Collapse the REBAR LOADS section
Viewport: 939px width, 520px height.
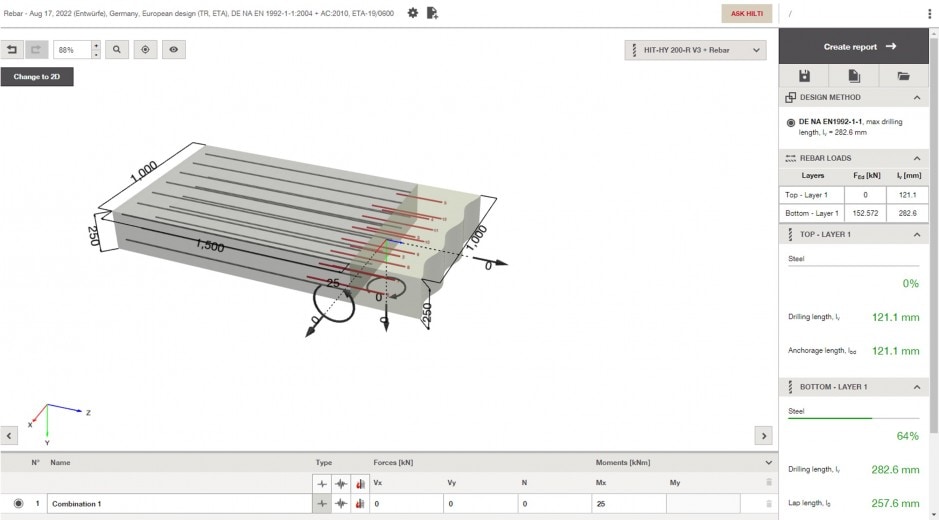click(x=917, y=158)
